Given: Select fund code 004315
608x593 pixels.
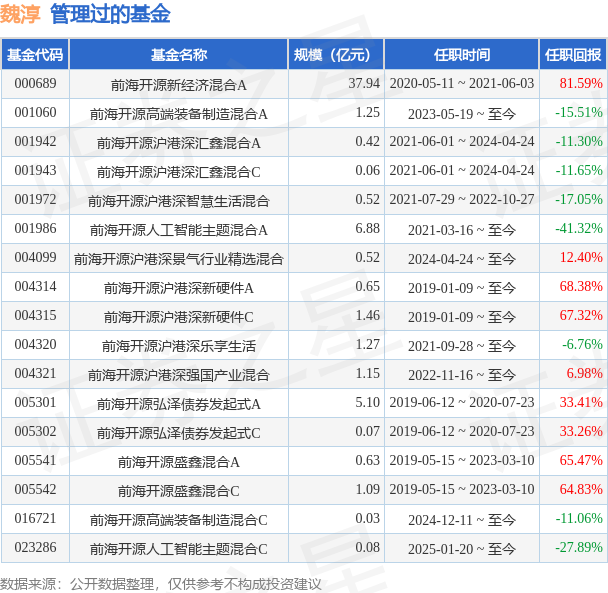Looking at the screenshot, I should click(x=35, y=316).
